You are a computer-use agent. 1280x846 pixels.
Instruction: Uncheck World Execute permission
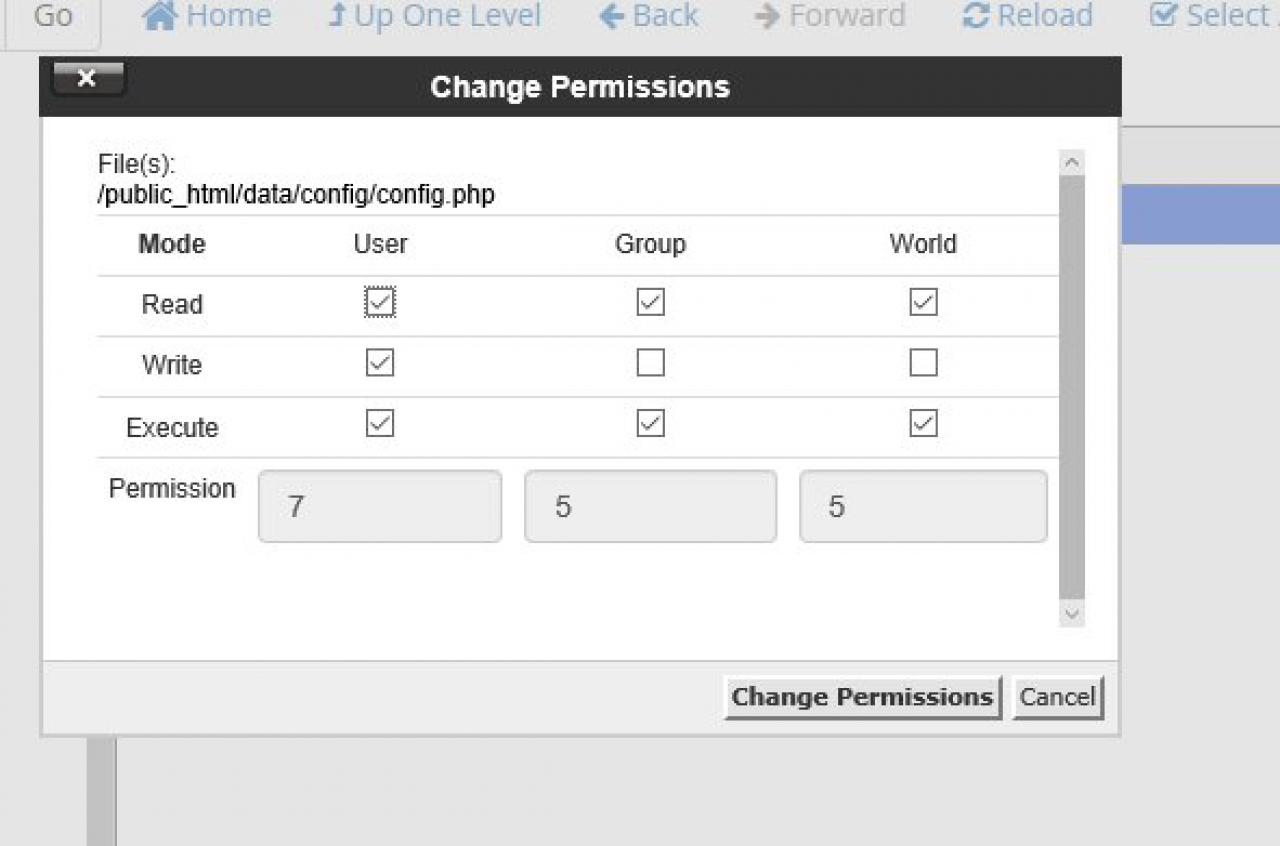click(x=923, y=424)
